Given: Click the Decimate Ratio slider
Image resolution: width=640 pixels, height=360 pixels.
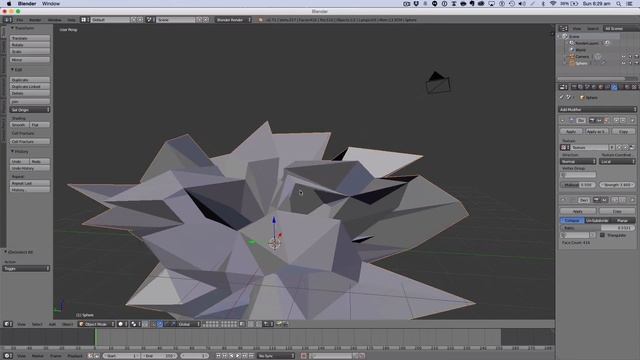Looking at the screenshot, I should [598, 228].
